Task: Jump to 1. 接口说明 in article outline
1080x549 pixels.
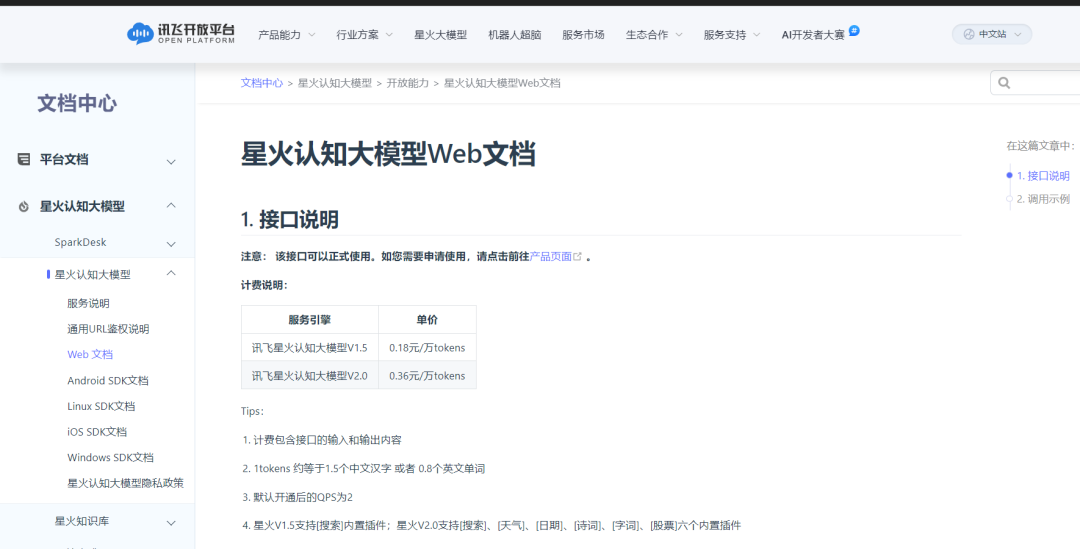Action: coord(1043,176)
